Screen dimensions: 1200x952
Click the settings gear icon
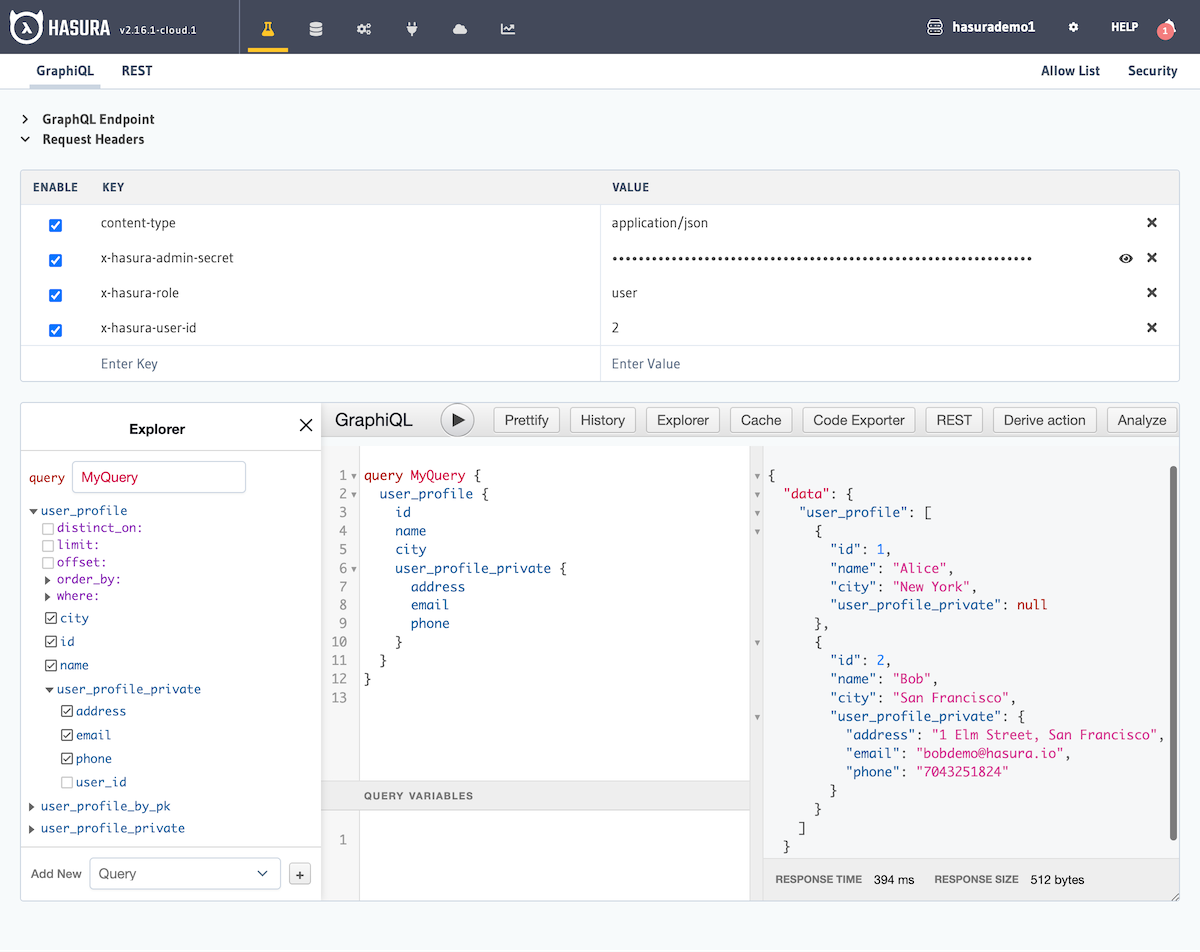(x=1073, y=28)
